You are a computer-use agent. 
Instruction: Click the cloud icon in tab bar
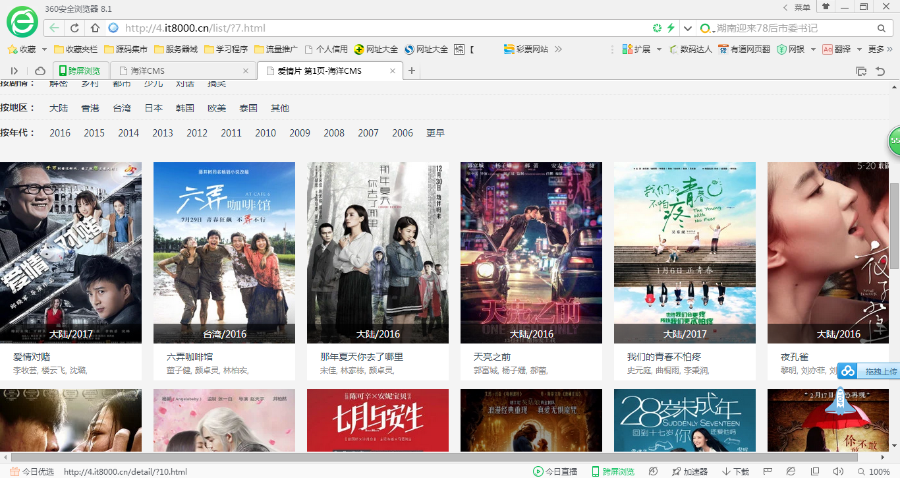click(40, 71)
